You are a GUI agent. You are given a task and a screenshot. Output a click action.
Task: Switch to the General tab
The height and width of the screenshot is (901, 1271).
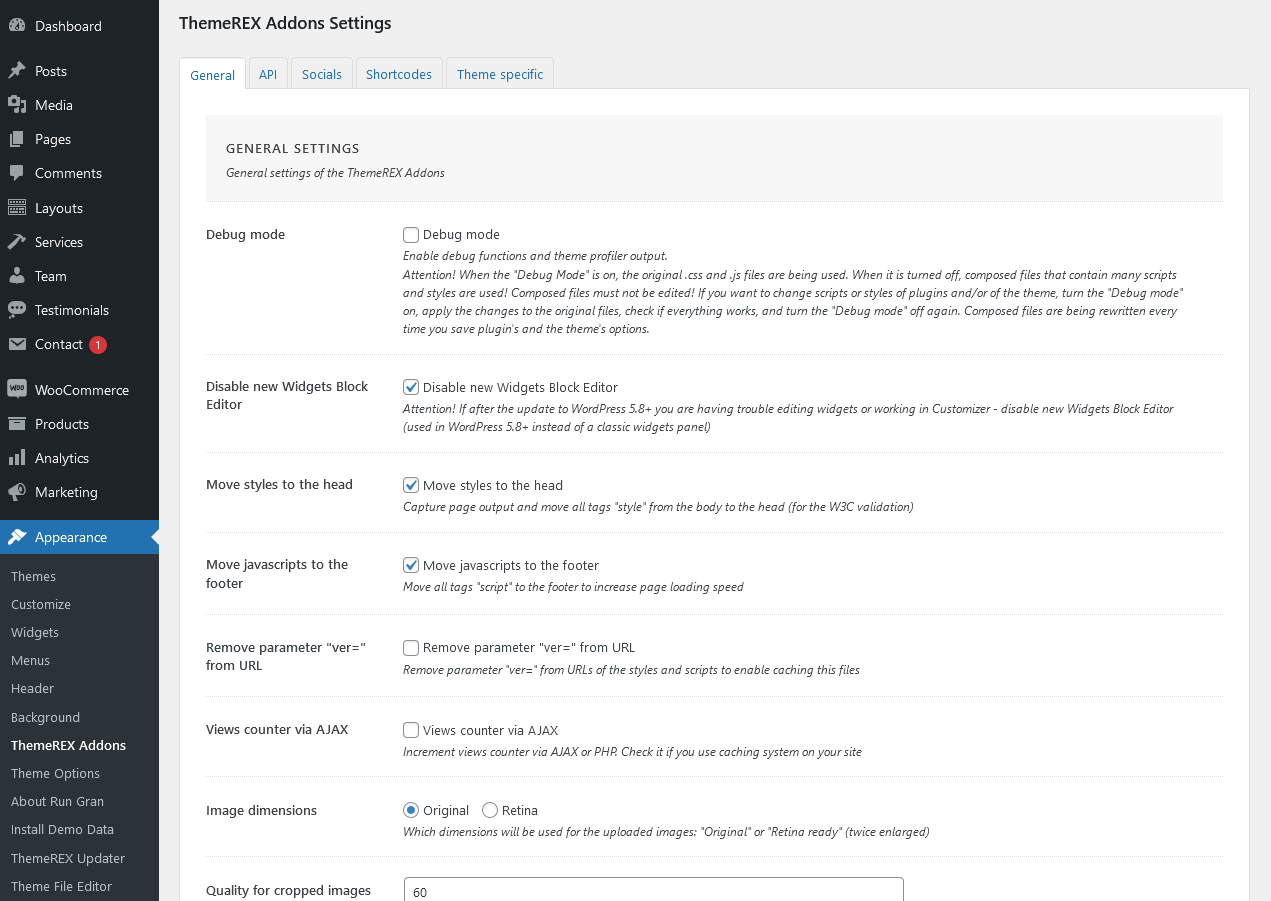pyautogui.click(x=212, y=74)
